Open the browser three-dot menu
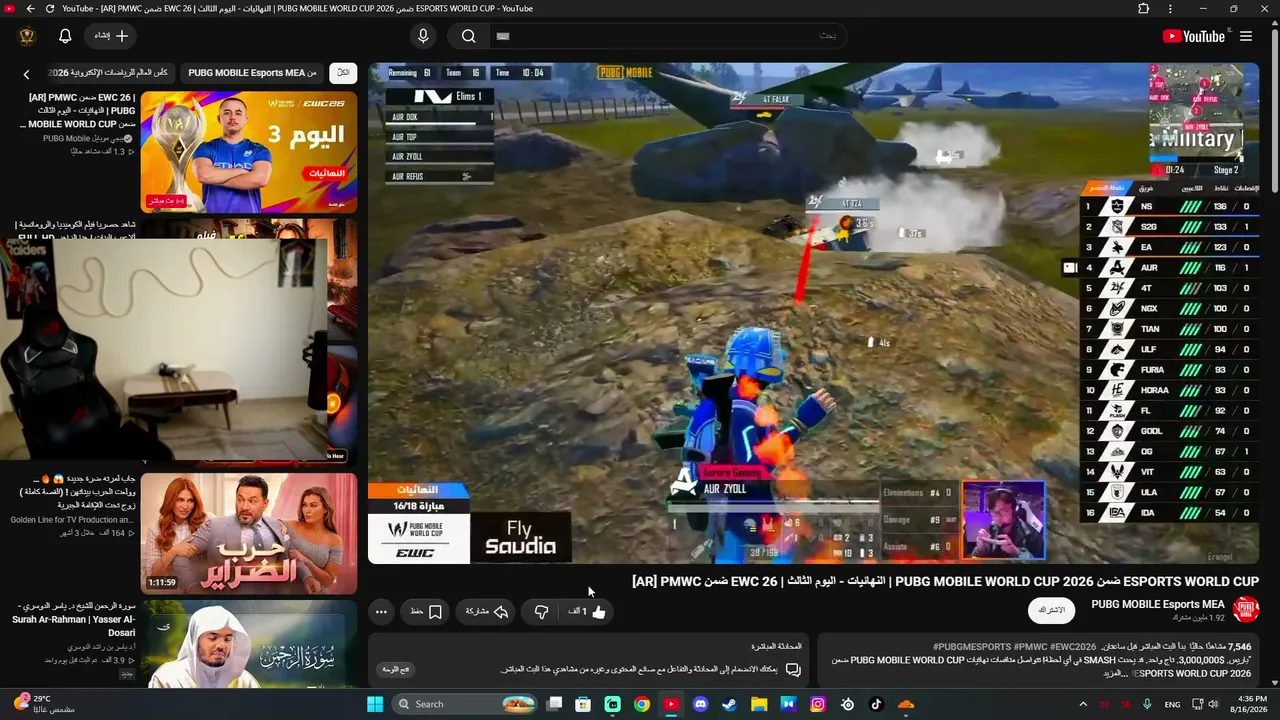The height and width of the screenshot is (720, 1280). coord(1171,9)
